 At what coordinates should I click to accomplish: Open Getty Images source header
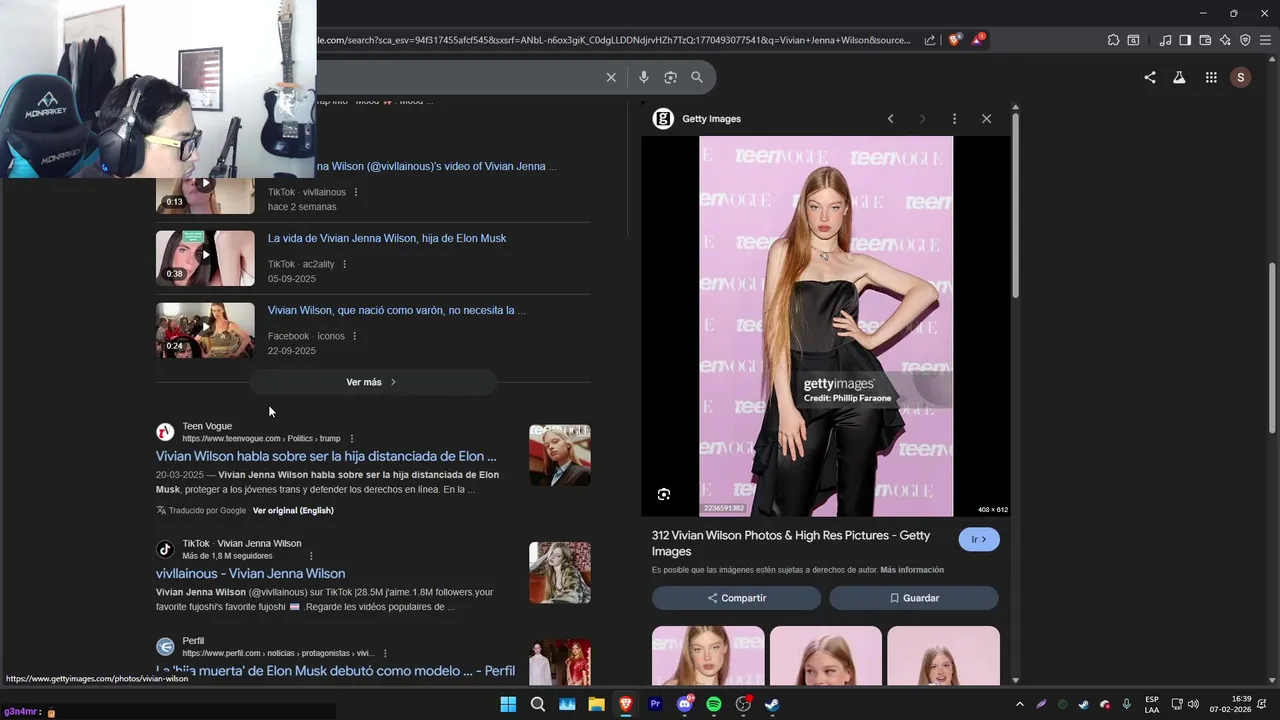pos(697,119)
